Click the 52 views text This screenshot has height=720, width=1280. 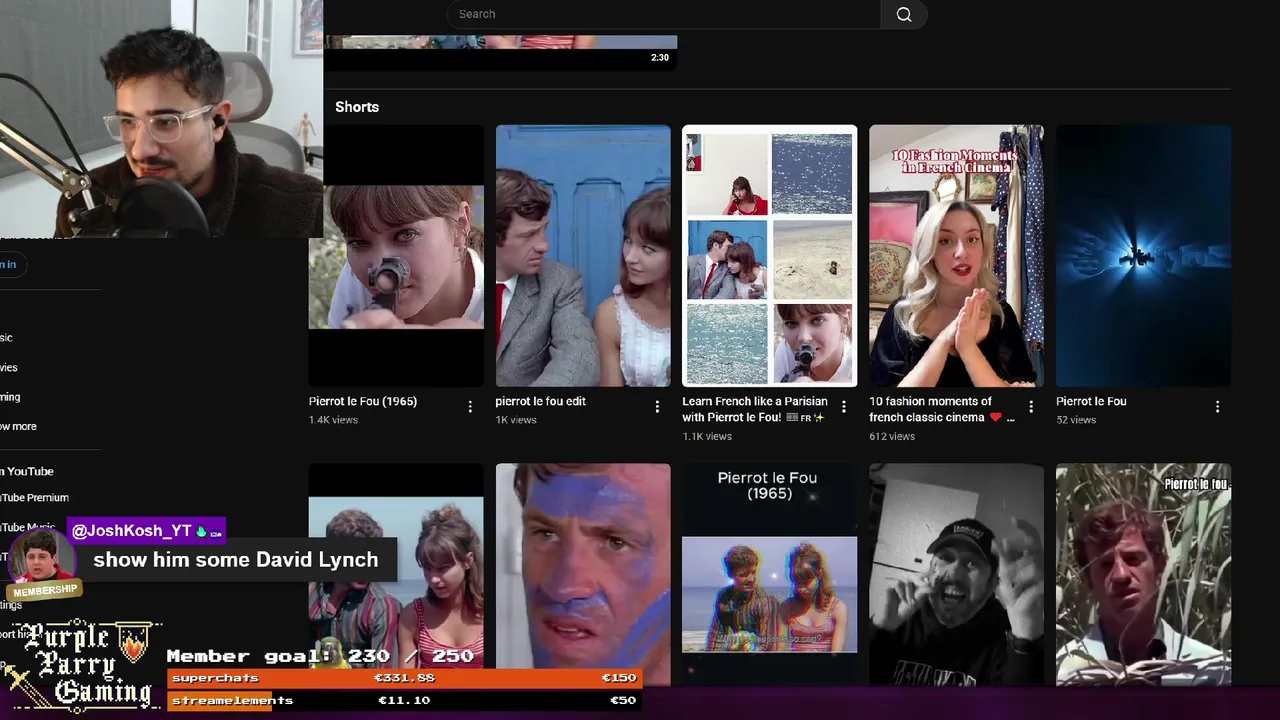click(1076, 420)
